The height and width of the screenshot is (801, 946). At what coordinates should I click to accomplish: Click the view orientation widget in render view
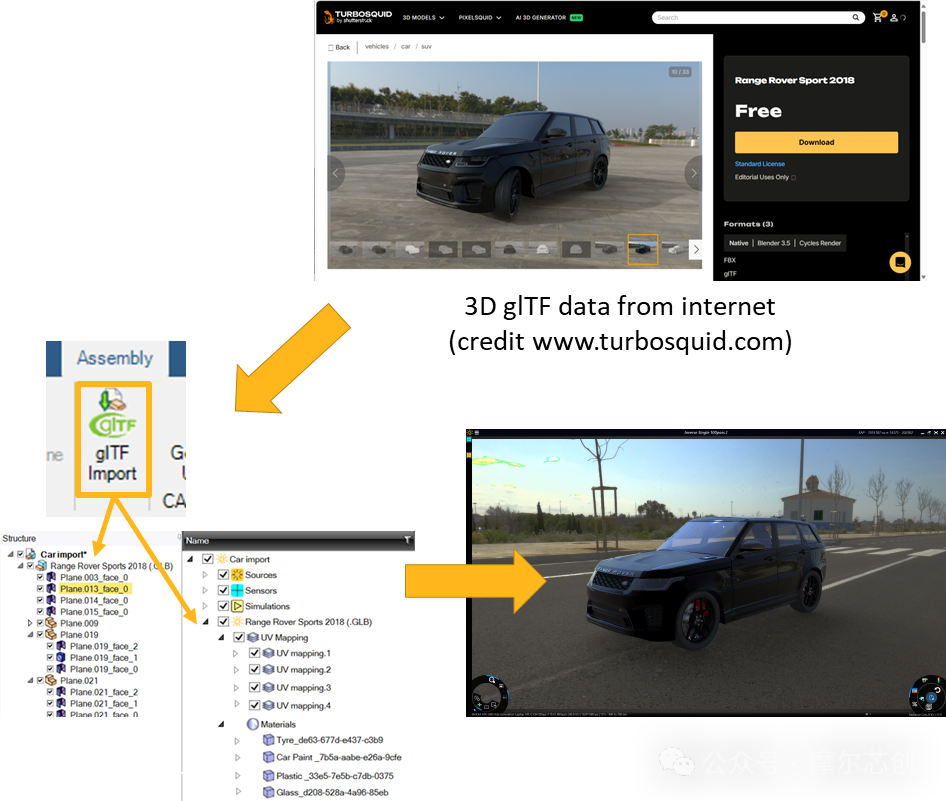tap(927, 695)
